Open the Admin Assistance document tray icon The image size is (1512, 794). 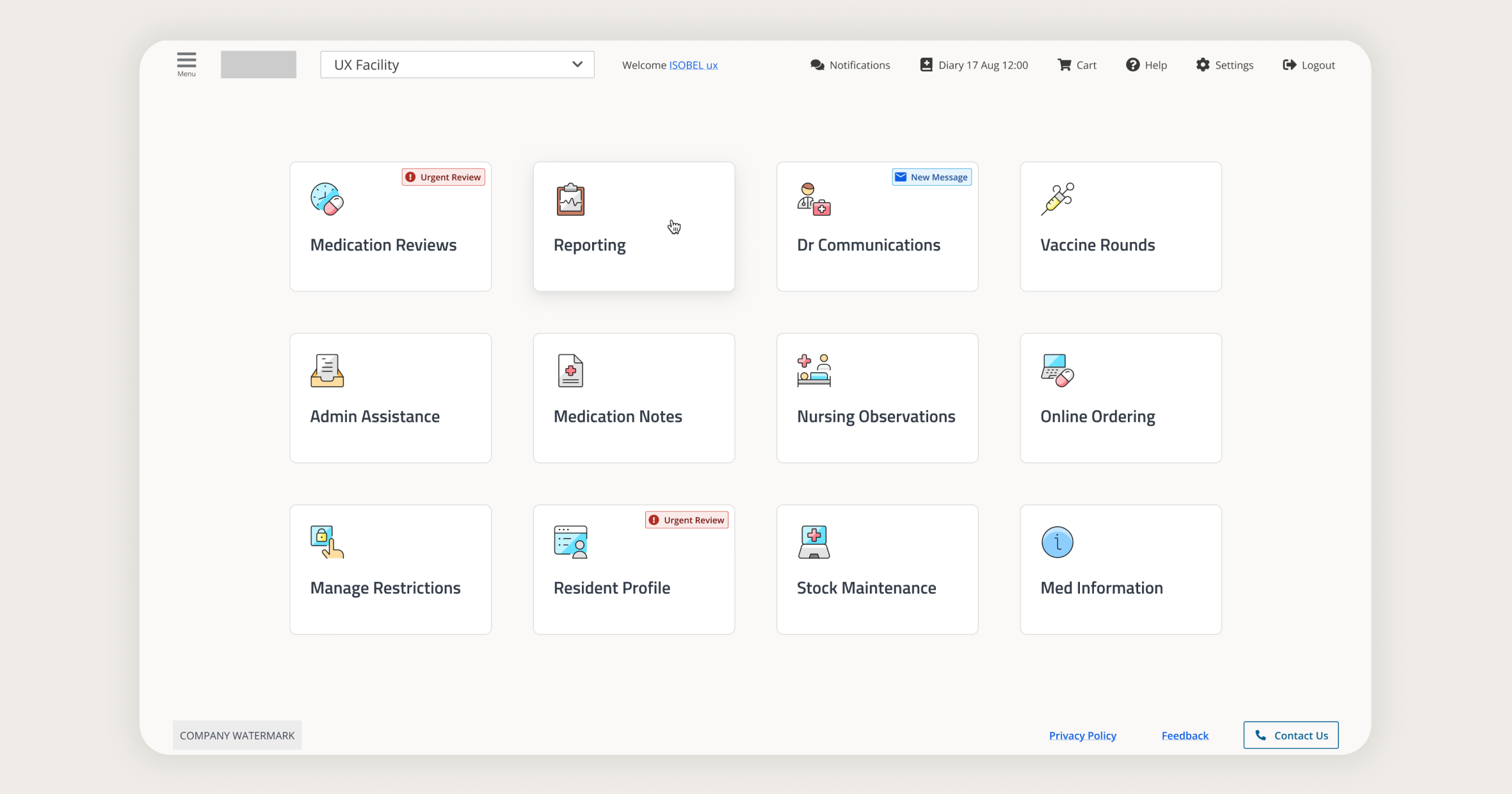pos(326,370)
